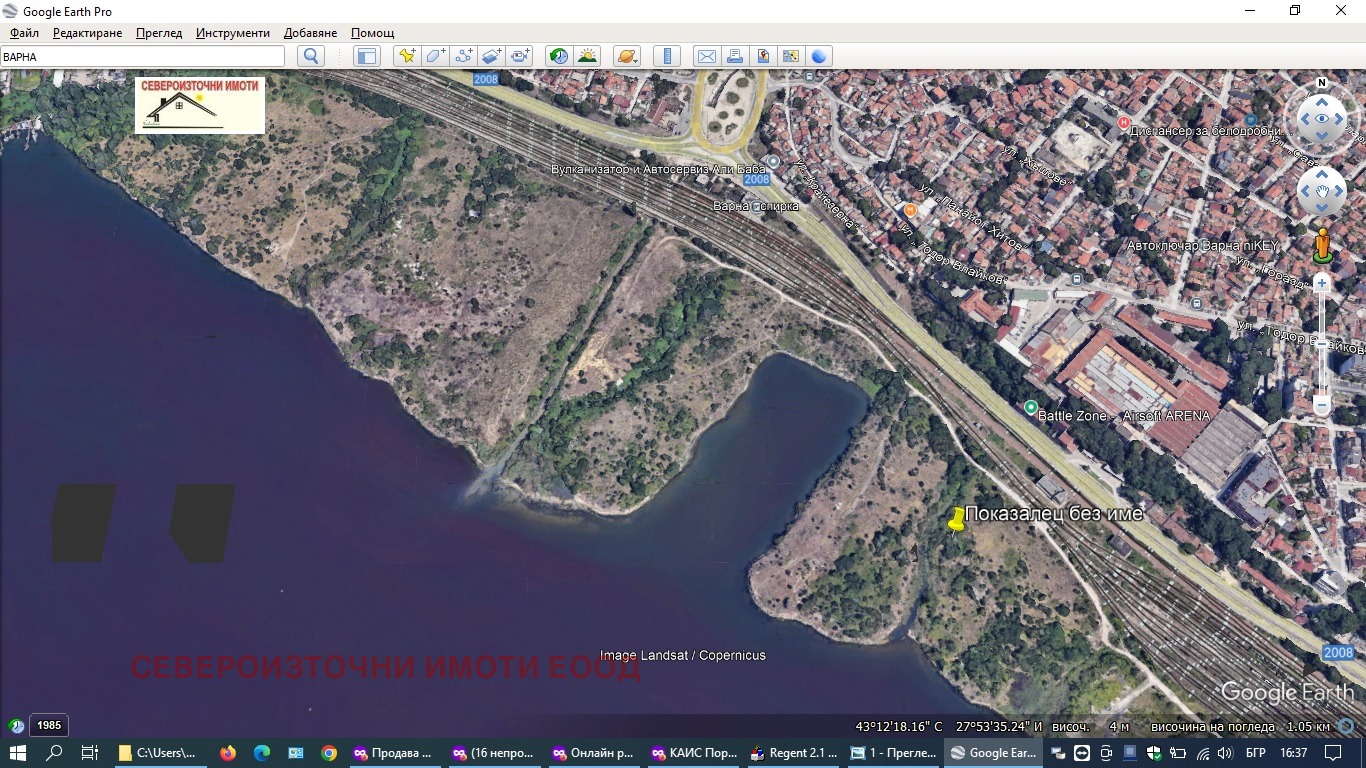Open the Инструменти menu
The height and width of the screenshot is (768, 1366).
click(x=232, y=32)
